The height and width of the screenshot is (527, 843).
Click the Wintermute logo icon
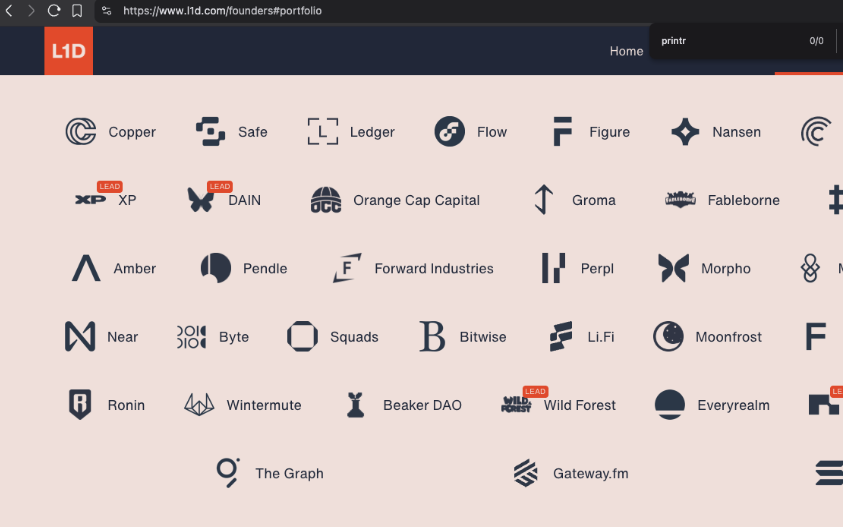coord(199,404)
